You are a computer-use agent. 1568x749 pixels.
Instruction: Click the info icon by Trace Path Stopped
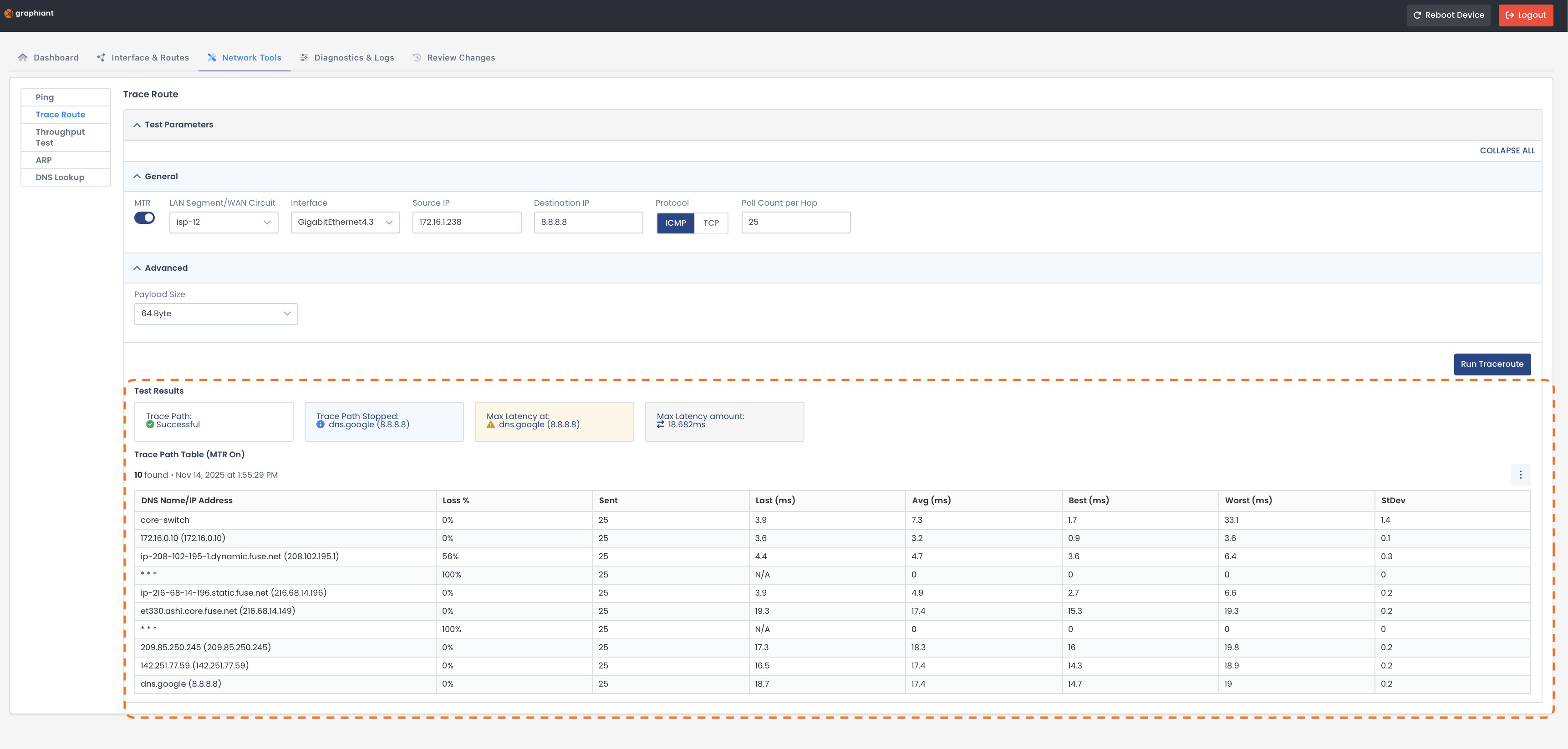click(320, 425)
